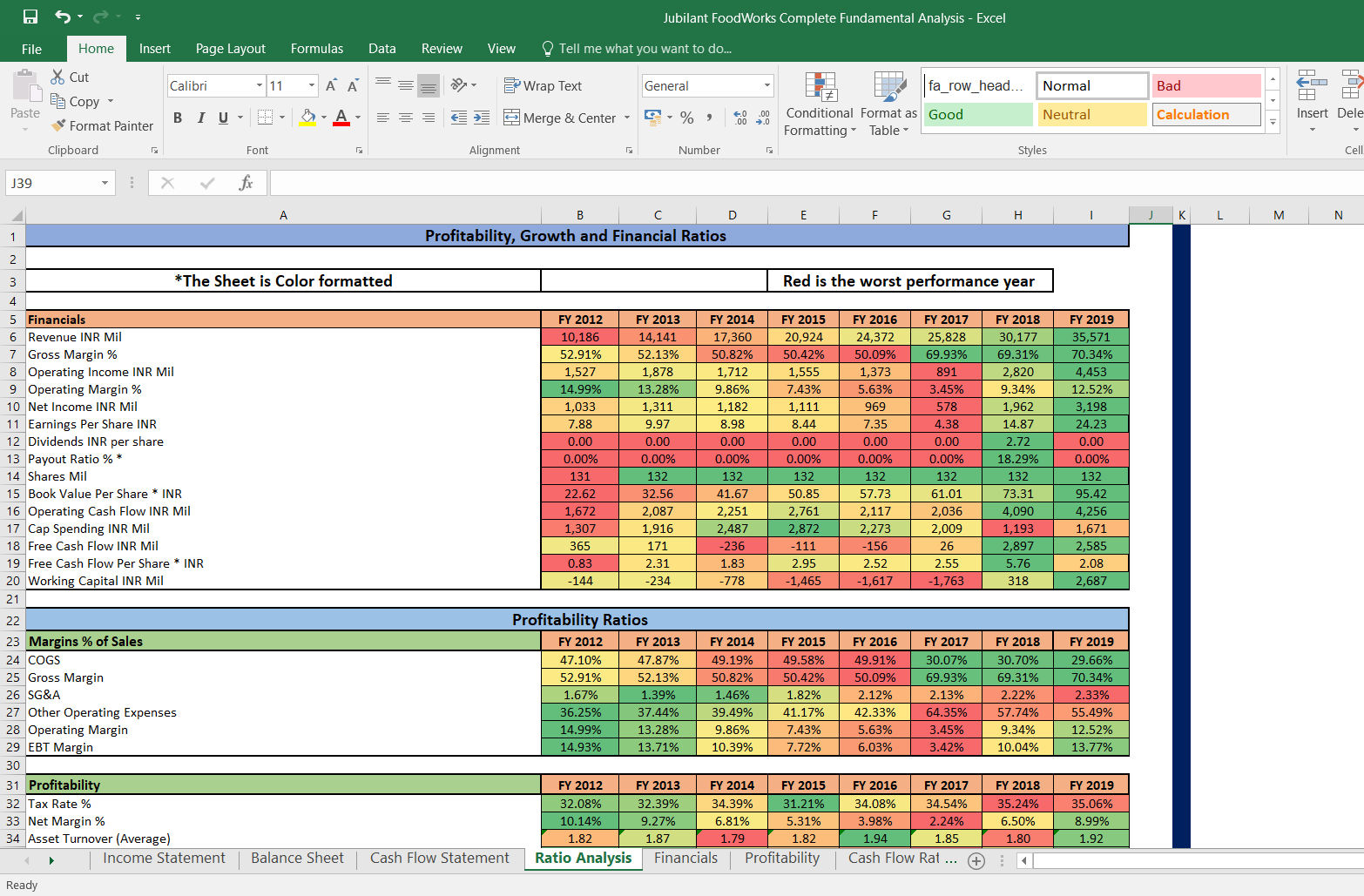The image size is (1364, 896).
Task: Open the Balance Sheet worksheet tab
Action: coord(298,859)
